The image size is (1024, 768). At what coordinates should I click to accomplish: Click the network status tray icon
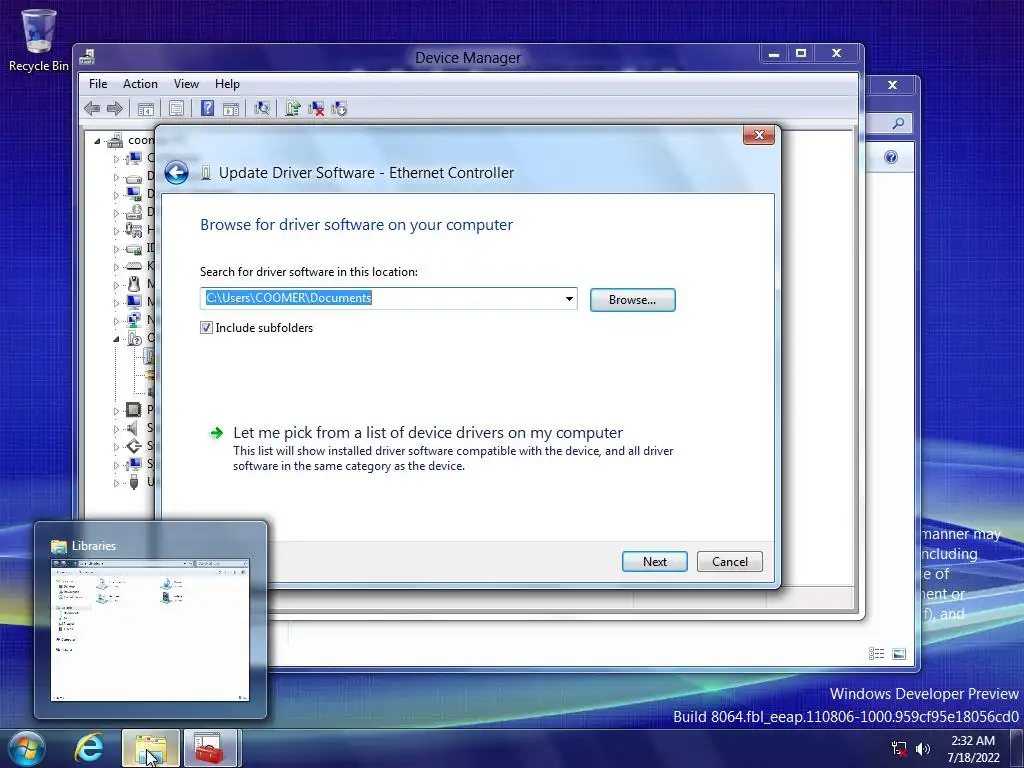(x=899, y=748)
